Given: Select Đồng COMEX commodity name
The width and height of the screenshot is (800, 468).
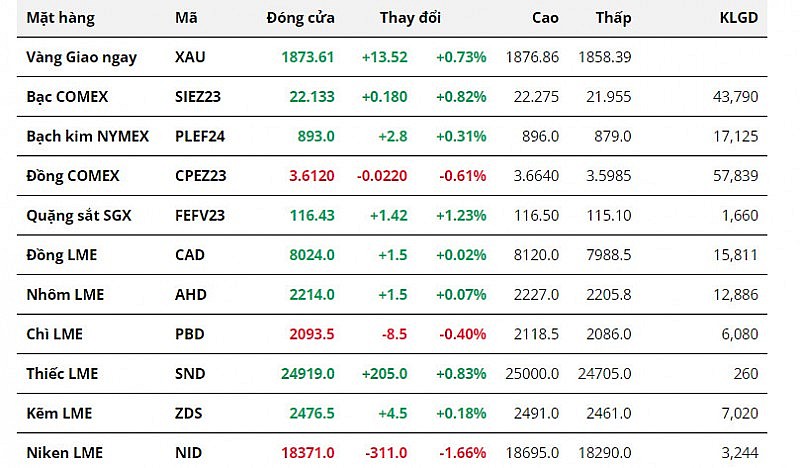Looking at the screenshot, I should coord(73,176).
